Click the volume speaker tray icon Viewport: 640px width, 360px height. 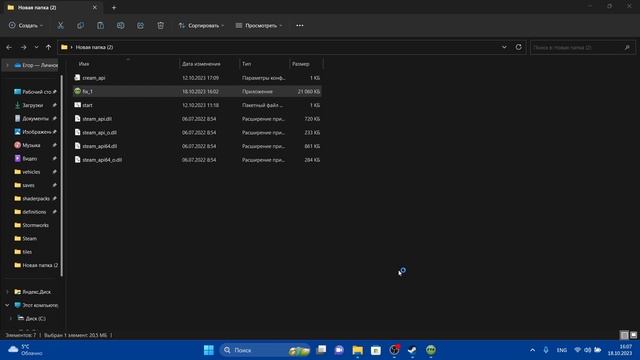pos(587,350)
